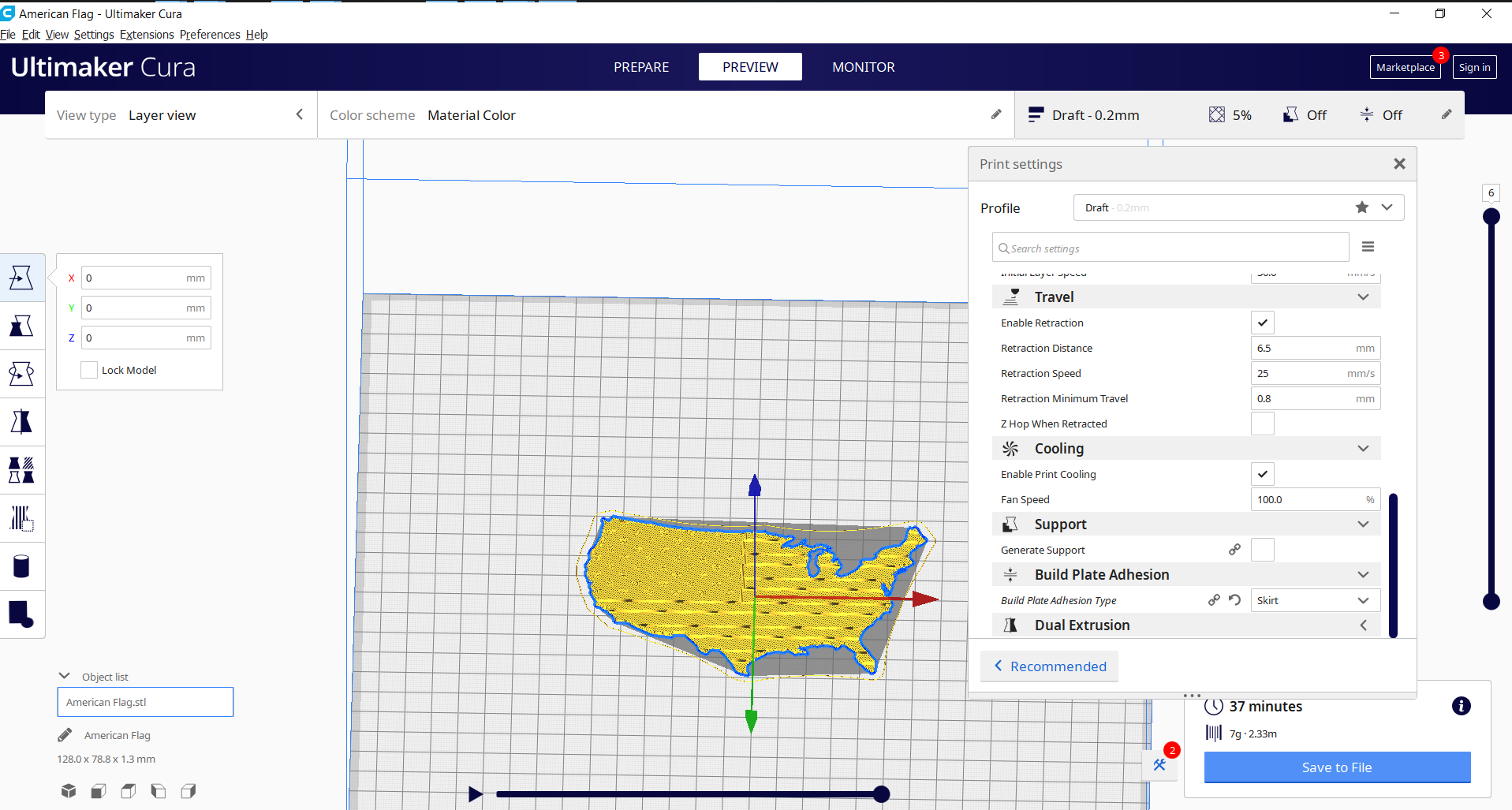Image resolution: width=1512 pixels, height=810 pixels.
Task: Click the top layer slider handle
Action: tap(1491, 216)
